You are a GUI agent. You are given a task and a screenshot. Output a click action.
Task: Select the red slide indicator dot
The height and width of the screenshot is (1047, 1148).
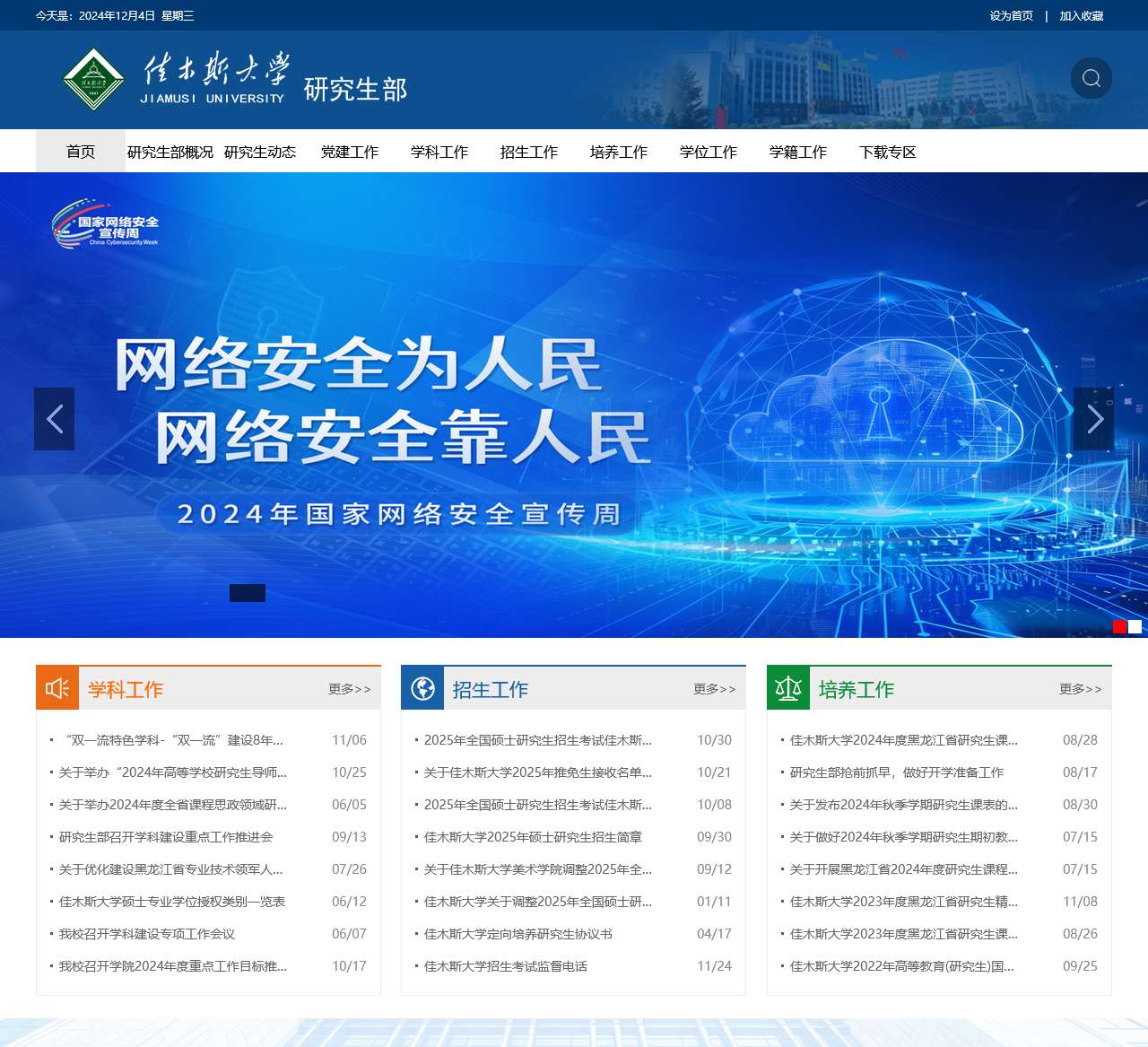pyautogui.click(x=1119, y=626)
